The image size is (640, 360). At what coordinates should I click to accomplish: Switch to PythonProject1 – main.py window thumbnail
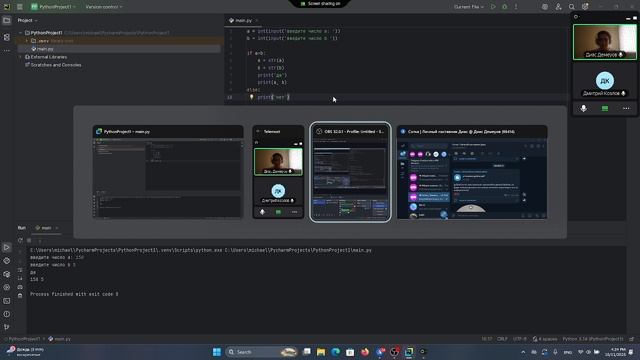click(x=168, y=172)
